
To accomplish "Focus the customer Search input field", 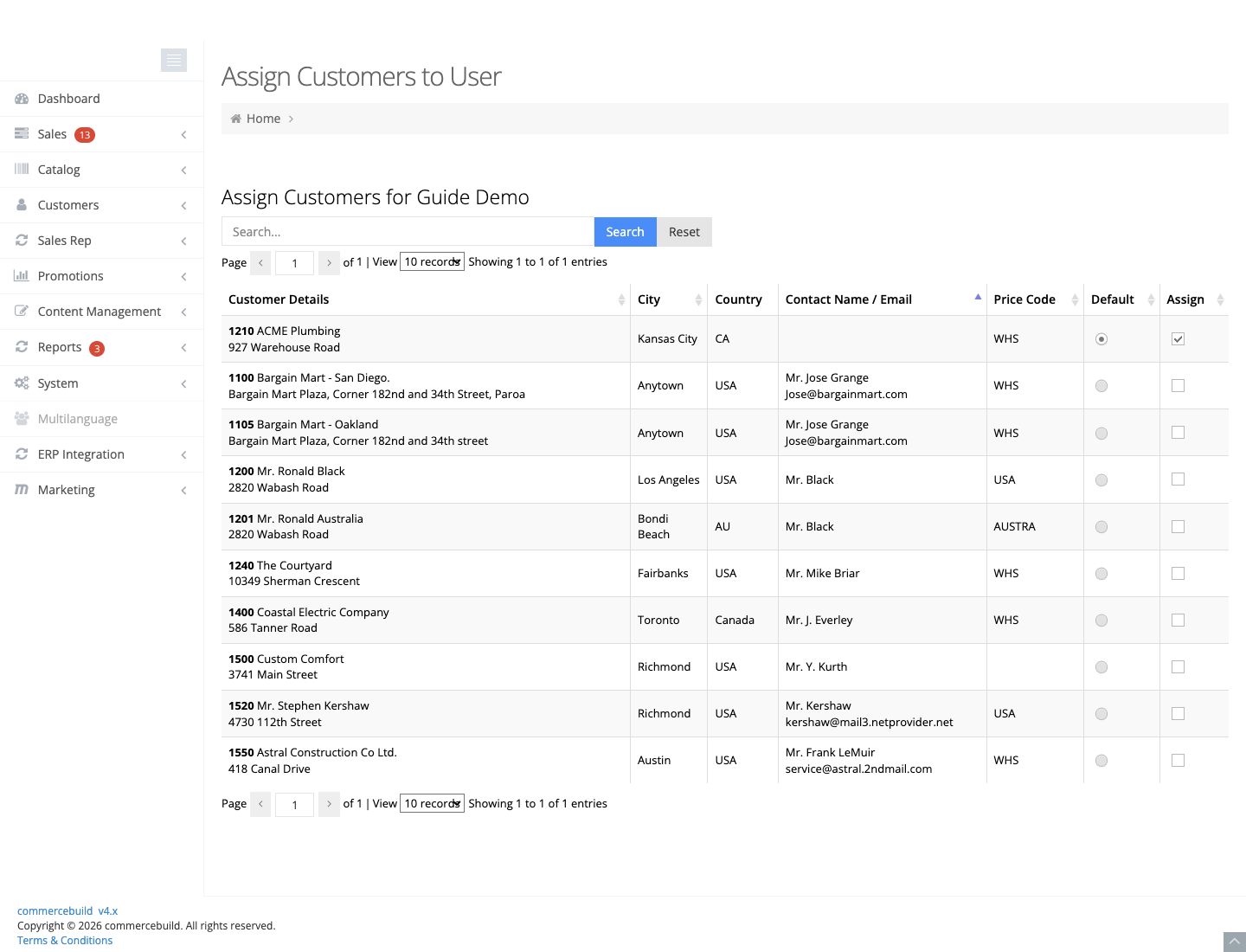I will [408, 232].
